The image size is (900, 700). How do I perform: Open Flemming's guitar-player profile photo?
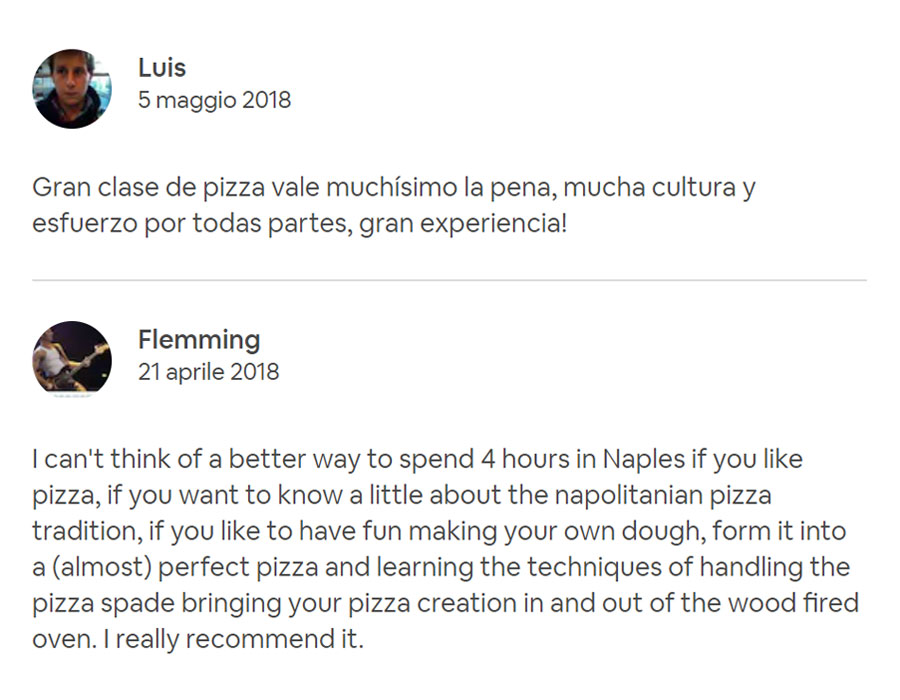(x=72, y=360)
